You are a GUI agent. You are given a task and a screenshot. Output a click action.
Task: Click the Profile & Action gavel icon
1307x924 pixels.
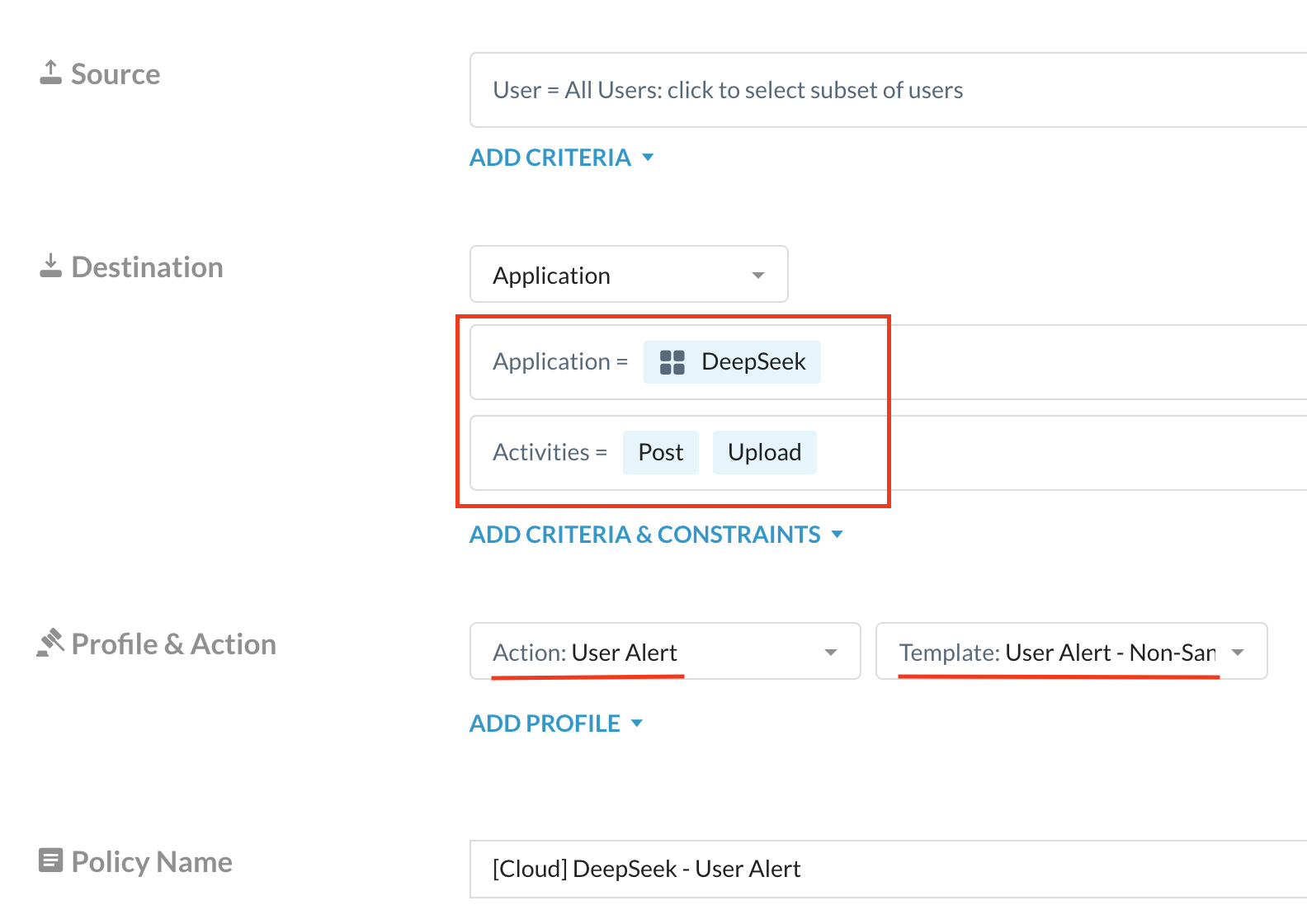point(50,643)
